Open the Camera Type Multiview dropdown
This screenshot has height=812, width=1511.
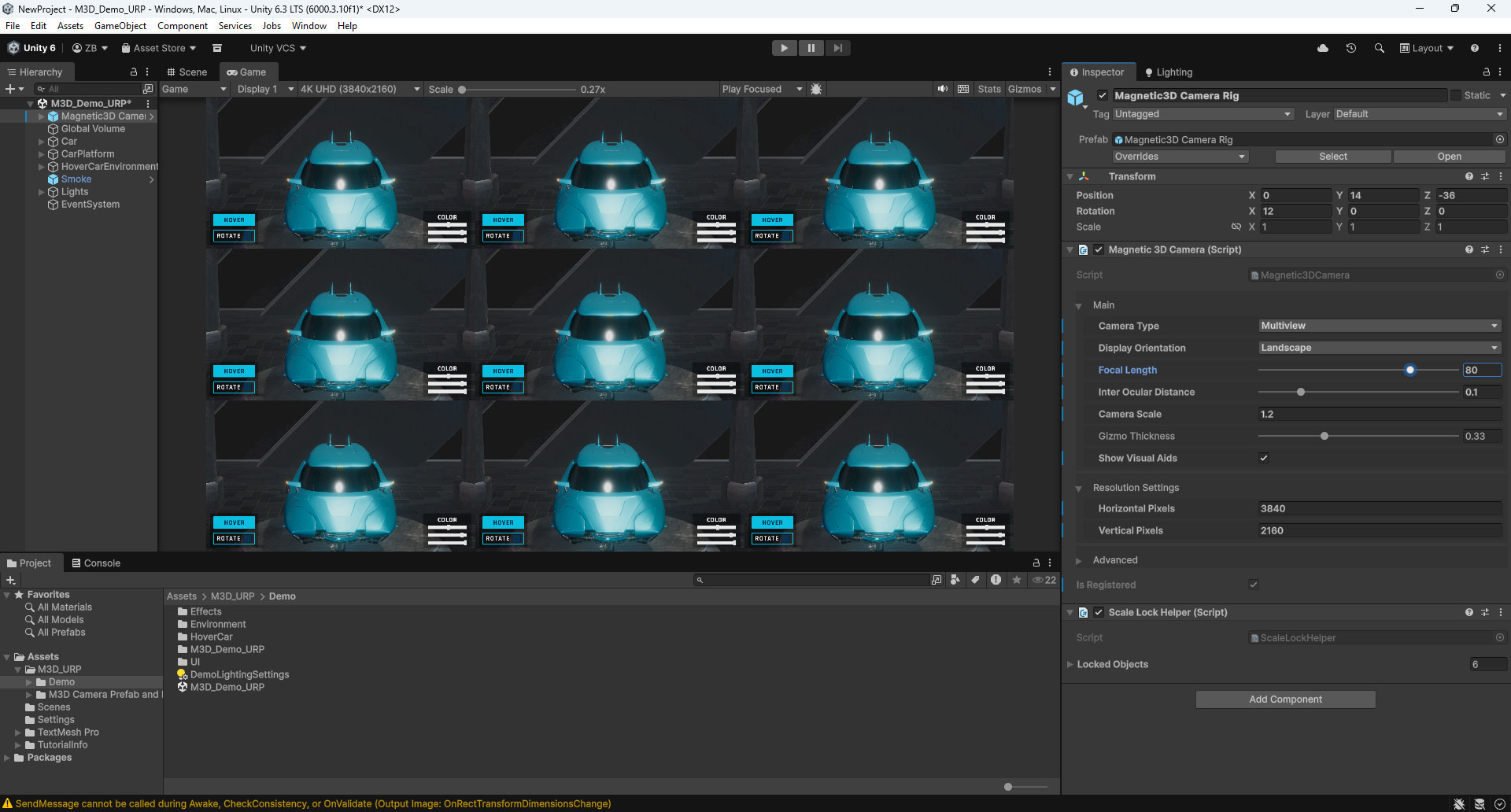click(1380, 325)
